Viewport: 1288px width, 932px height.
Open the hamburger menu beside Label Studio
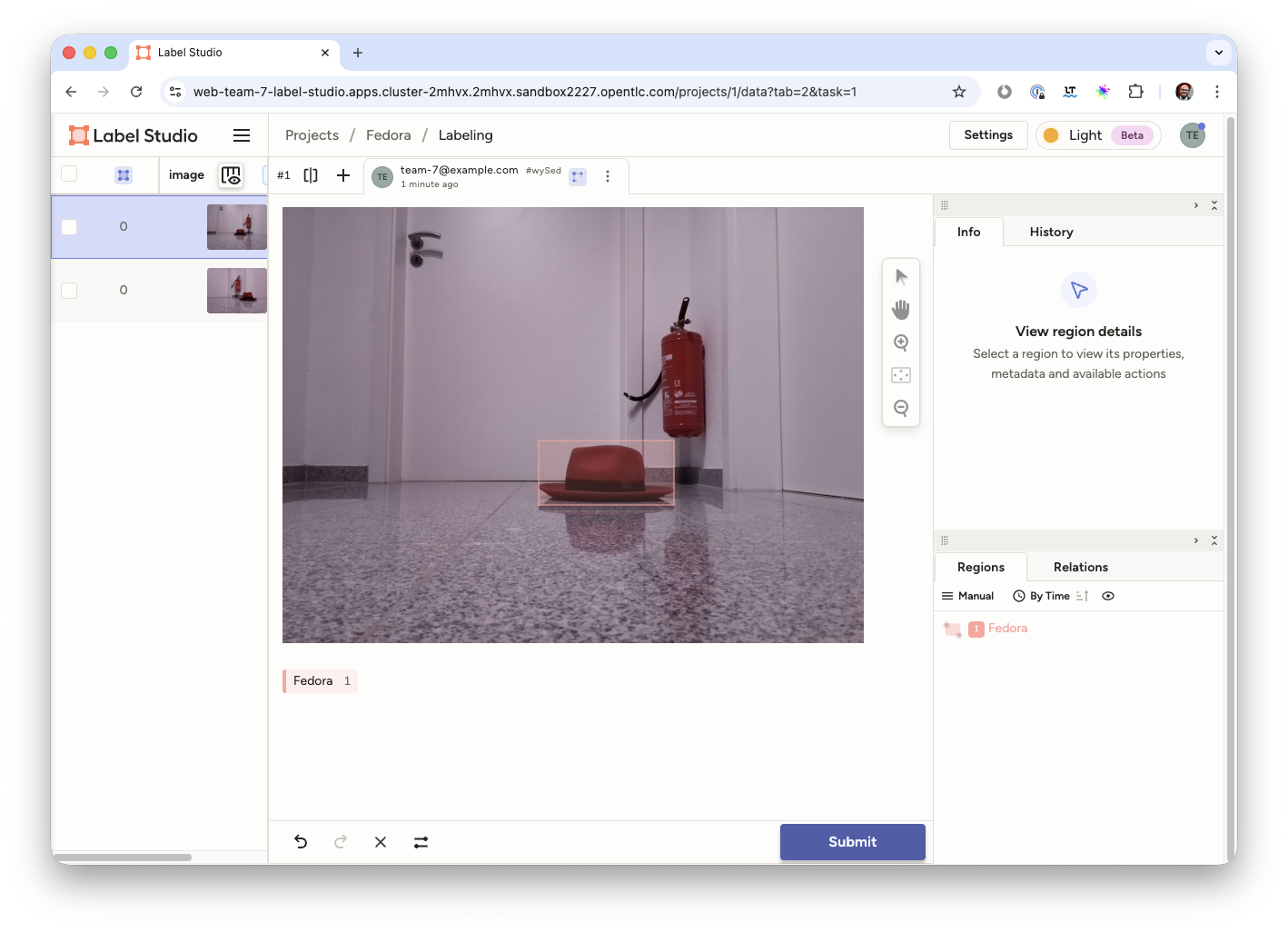click(242, 135)
